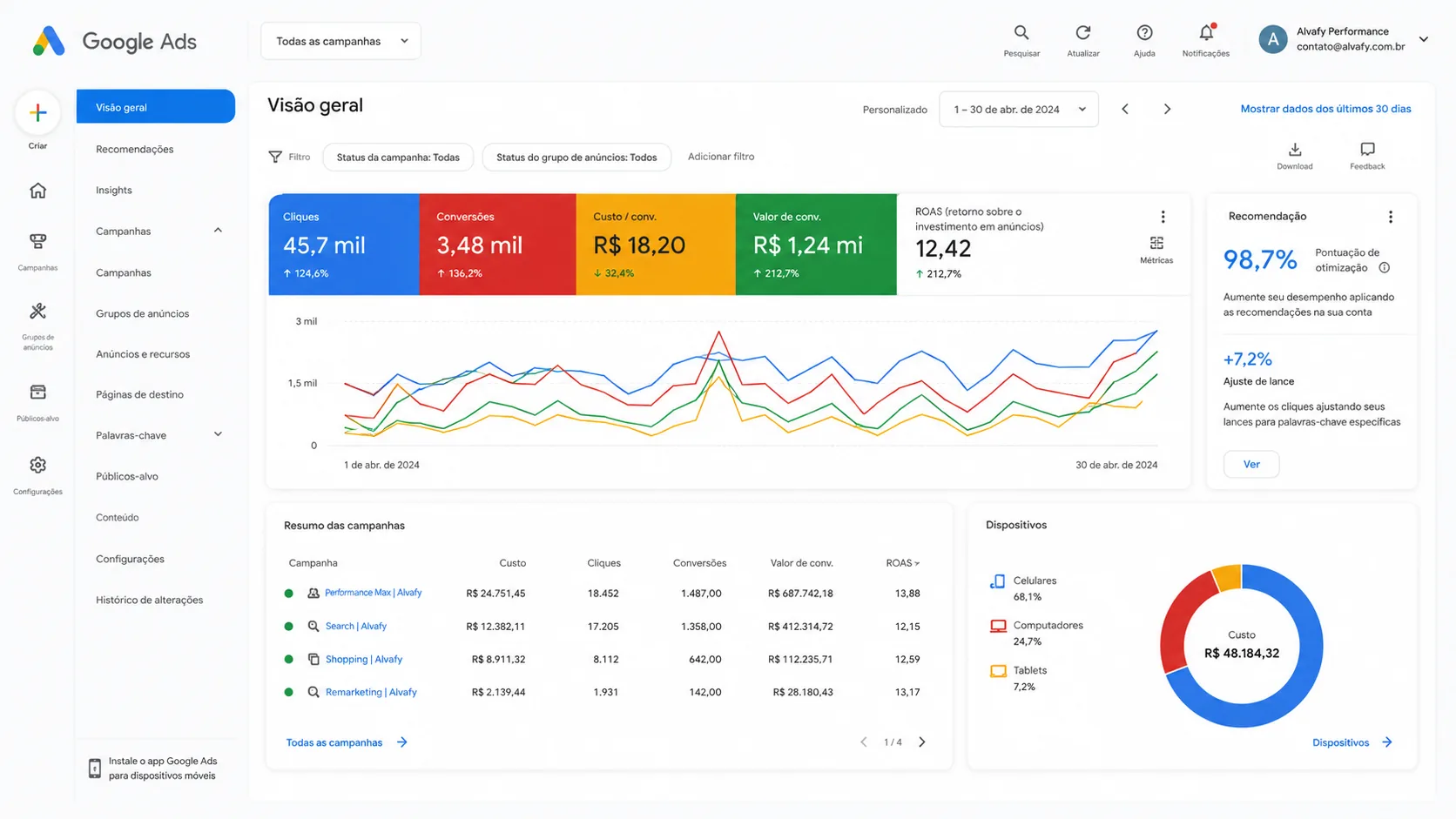Select the blue Cliques scorecard
This screenshot has width=1456, height=819.
pyautogui.click(x=344, y=245)
